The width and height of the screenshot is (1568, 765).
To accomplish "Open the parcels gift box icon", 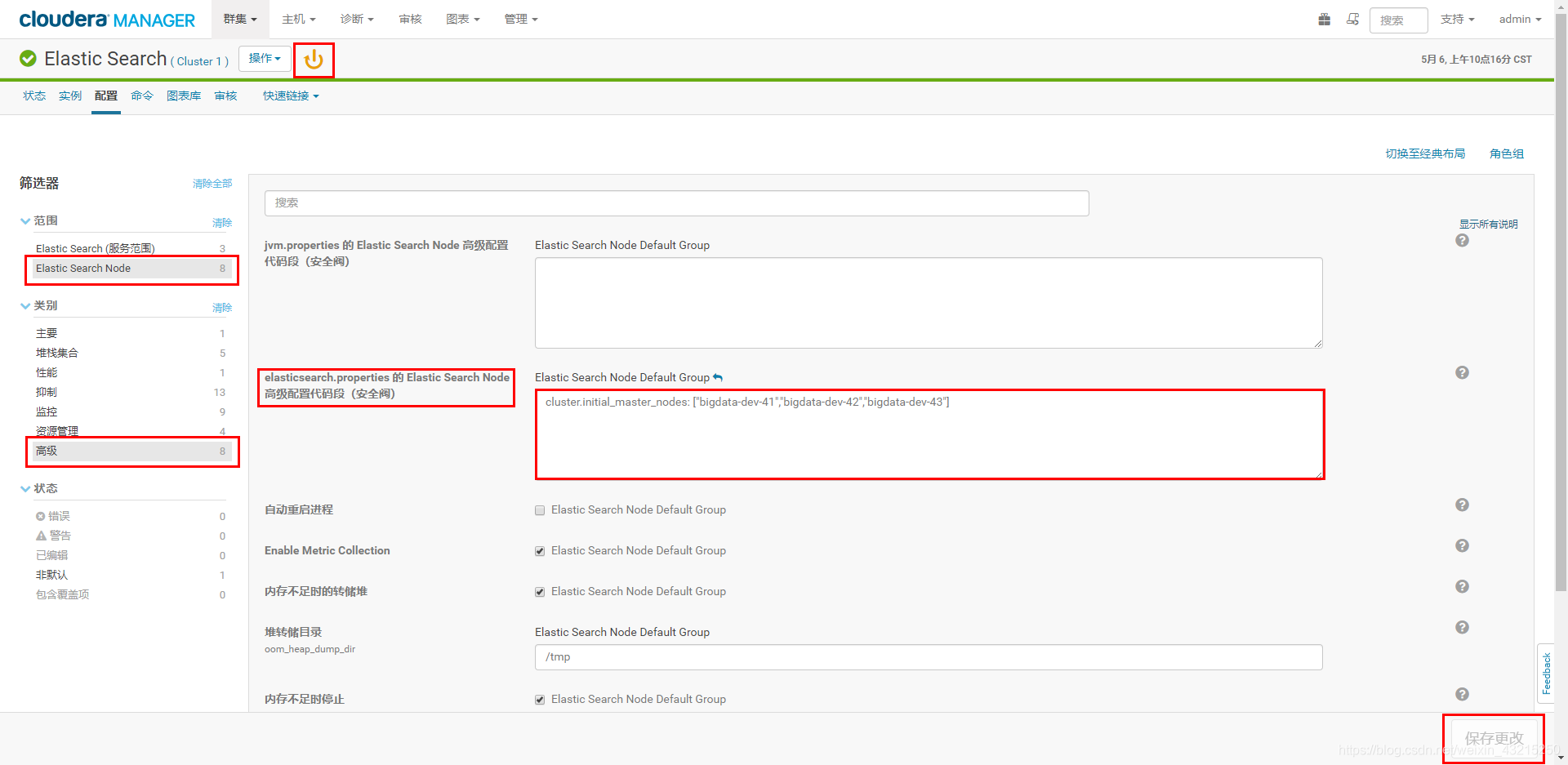I will pos(1324,19).
